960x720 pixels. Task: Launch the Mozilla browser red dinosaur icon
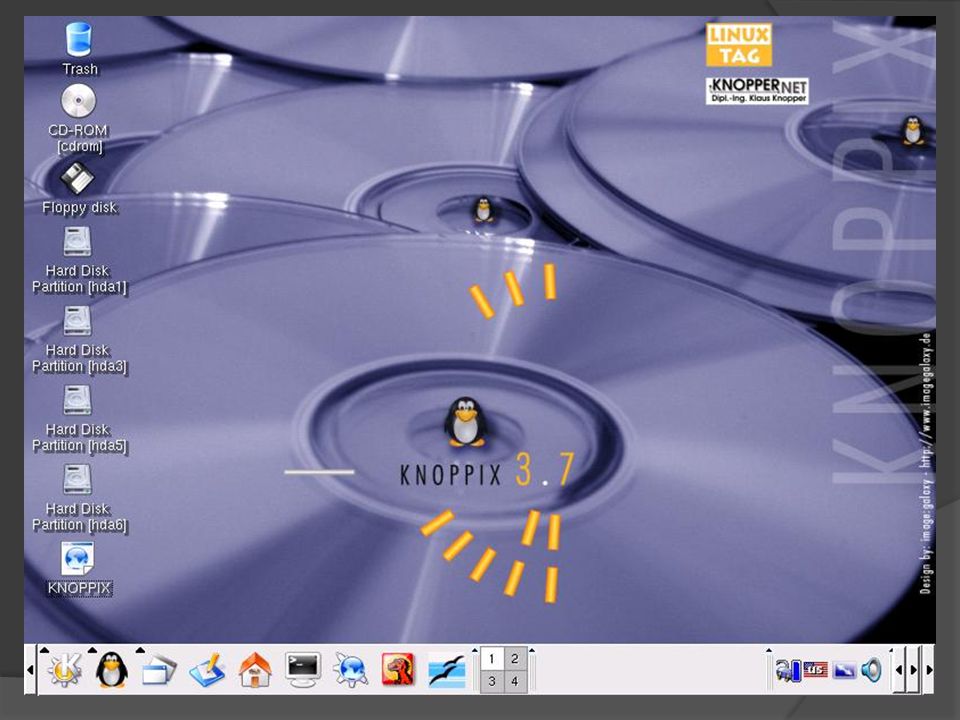point(398,670)
